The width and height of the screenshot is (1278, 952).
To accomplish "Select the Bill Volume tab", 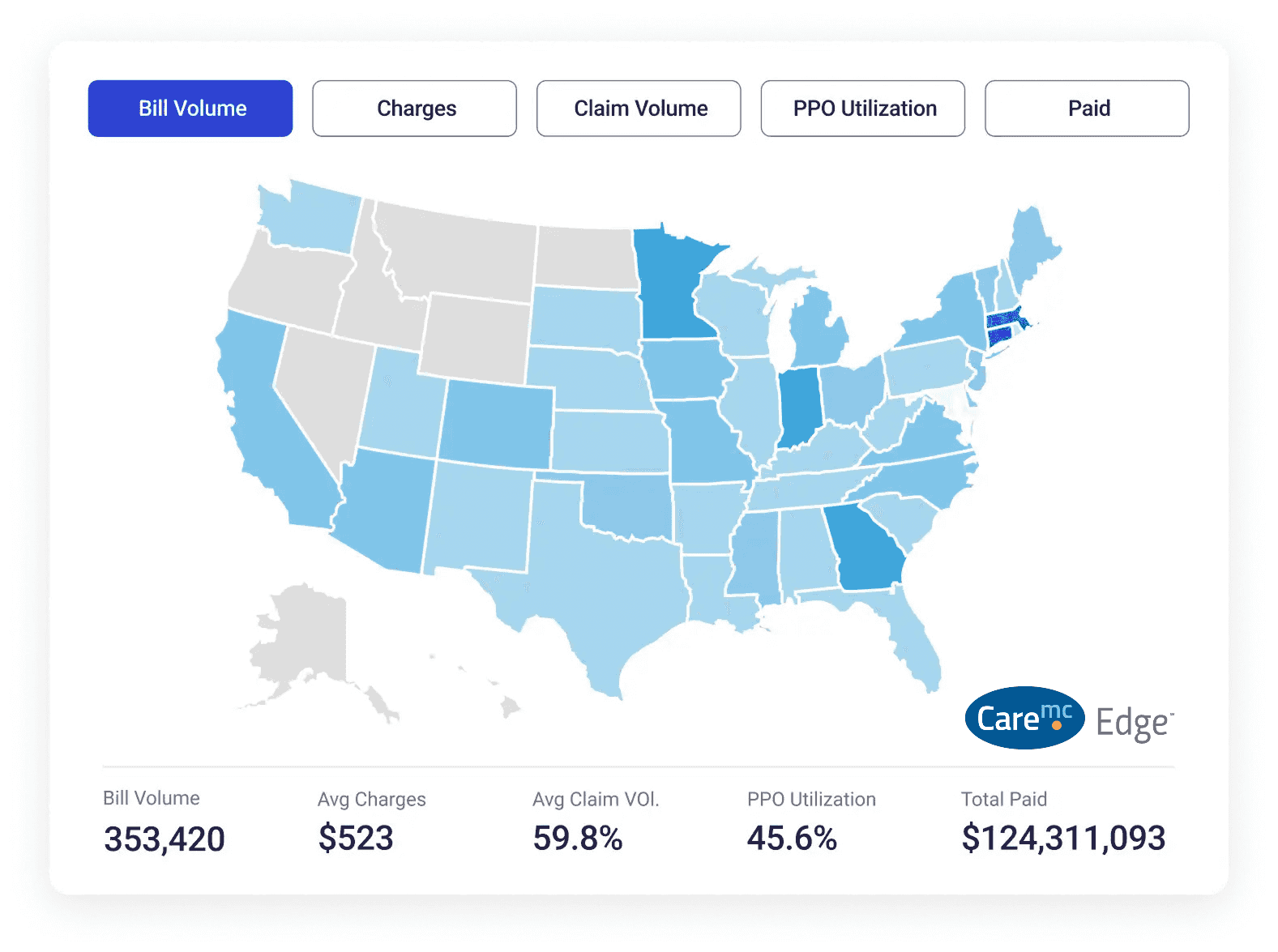I will point(190,109).
